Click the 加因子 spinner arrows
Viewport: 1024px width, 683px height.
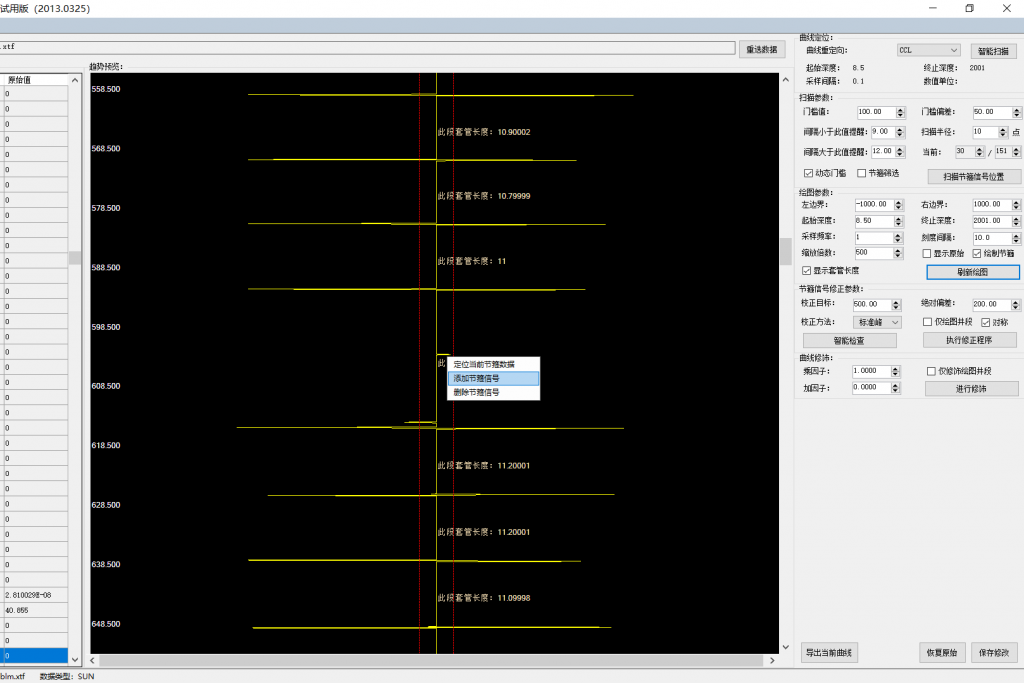tap(895, 388)
